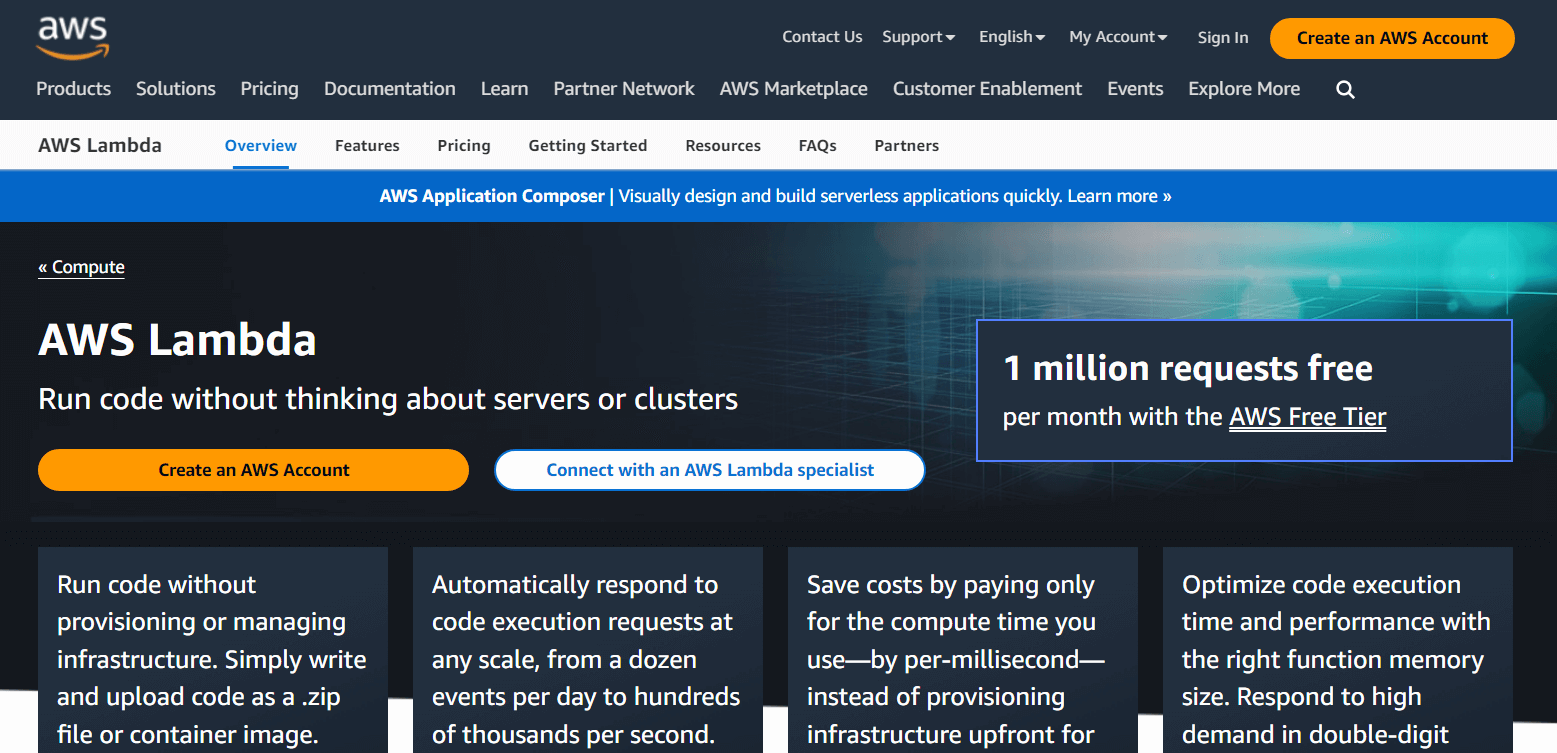
Task: Follow the Application Composer Learn more link
Action: coord(1118,196)
